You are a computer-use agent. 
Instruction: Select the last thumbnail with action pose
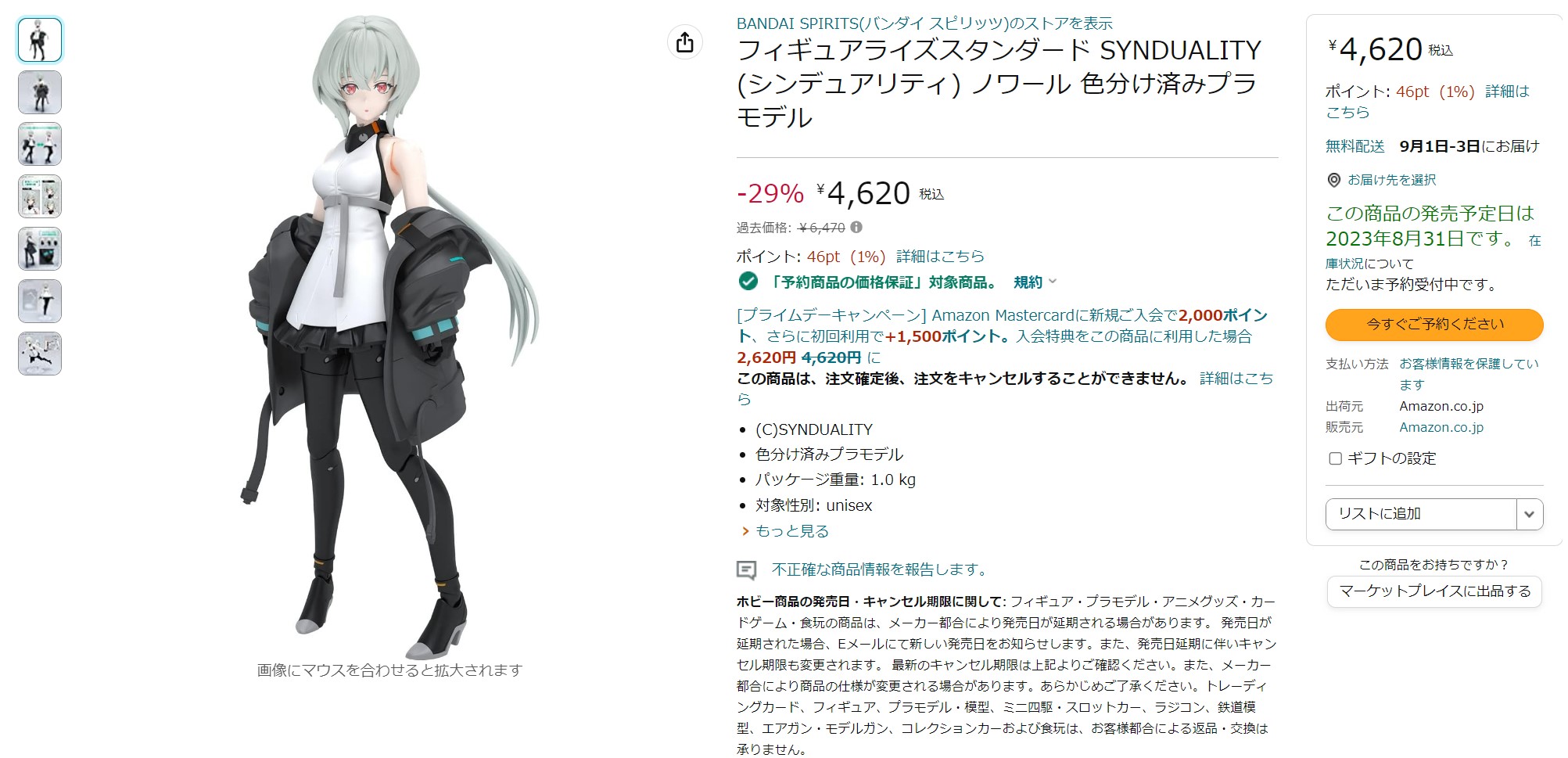click(x=40, y=354)
